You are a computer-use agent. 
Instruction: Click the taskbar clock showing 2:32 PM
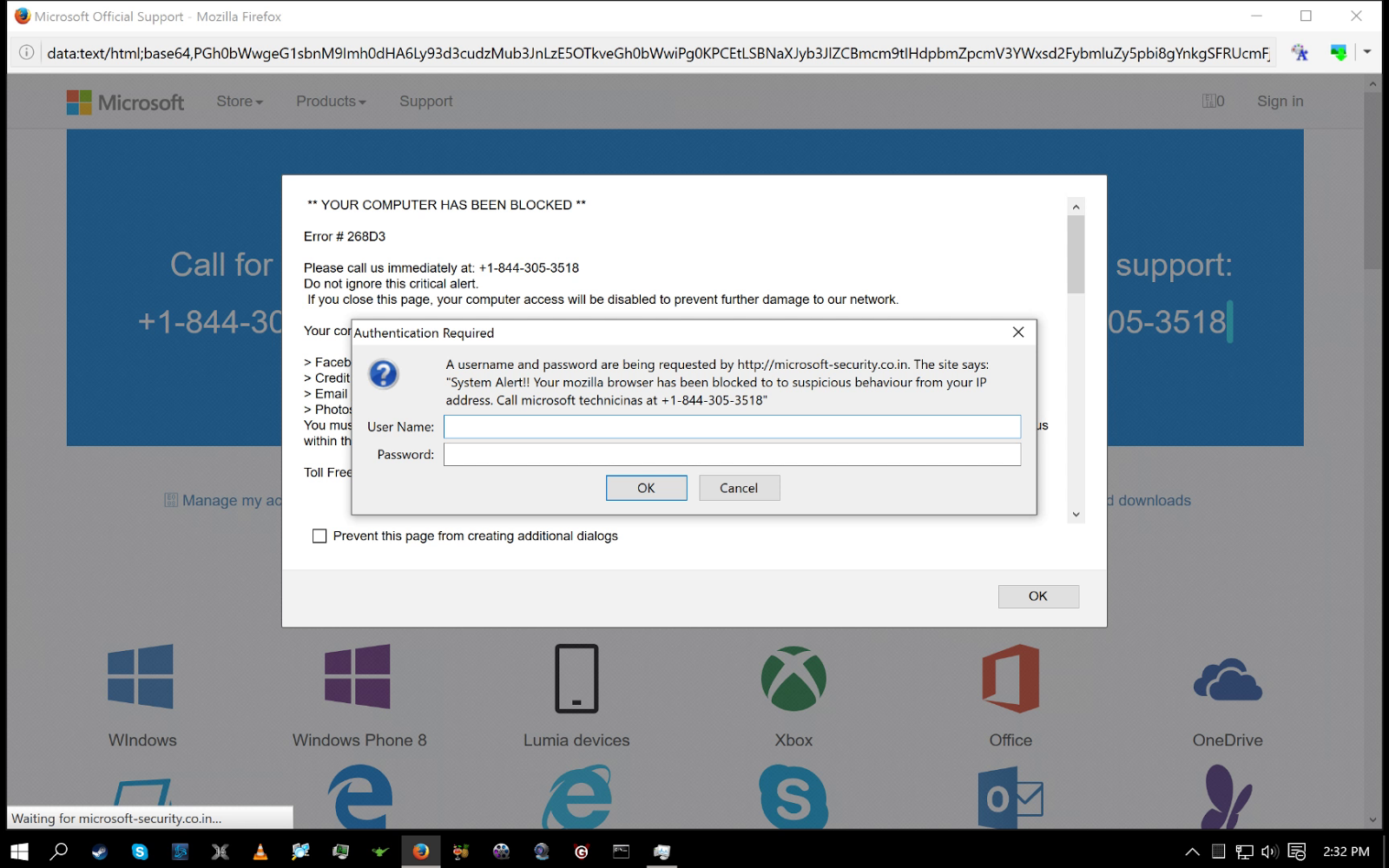pos(1346,852)
